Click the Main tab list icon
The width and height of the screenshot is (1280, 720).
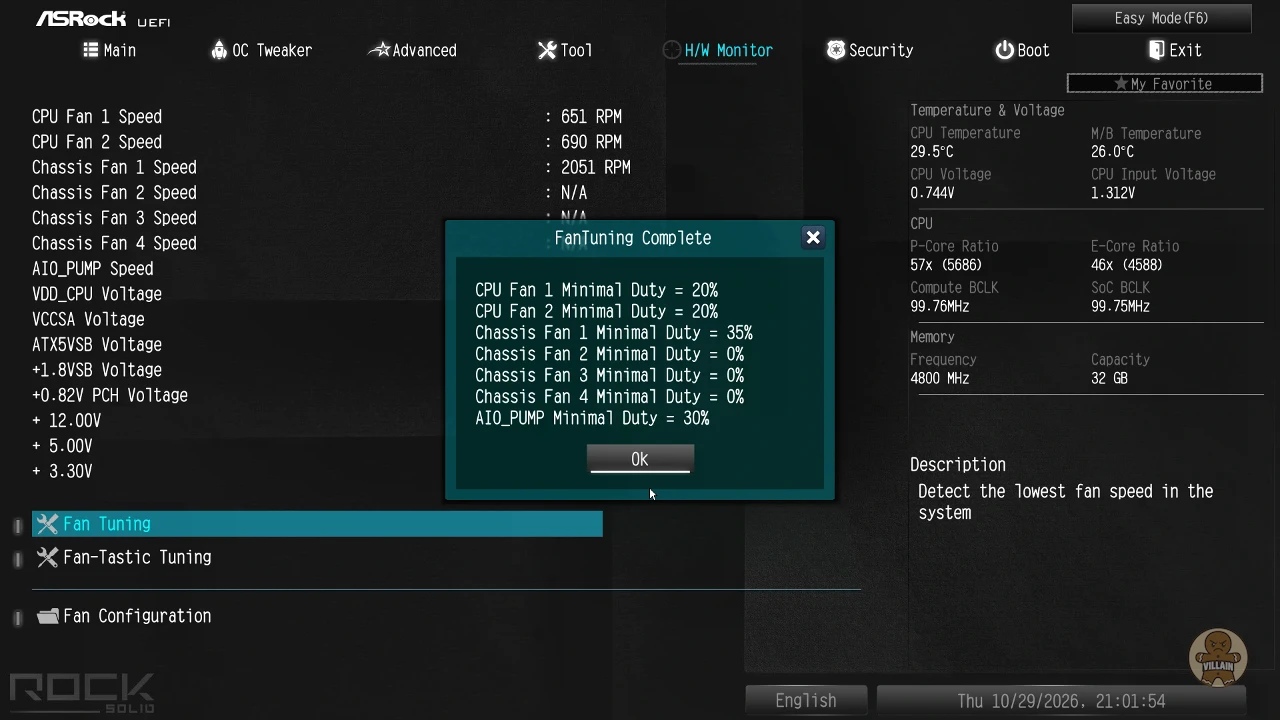(x=90, y=50)
